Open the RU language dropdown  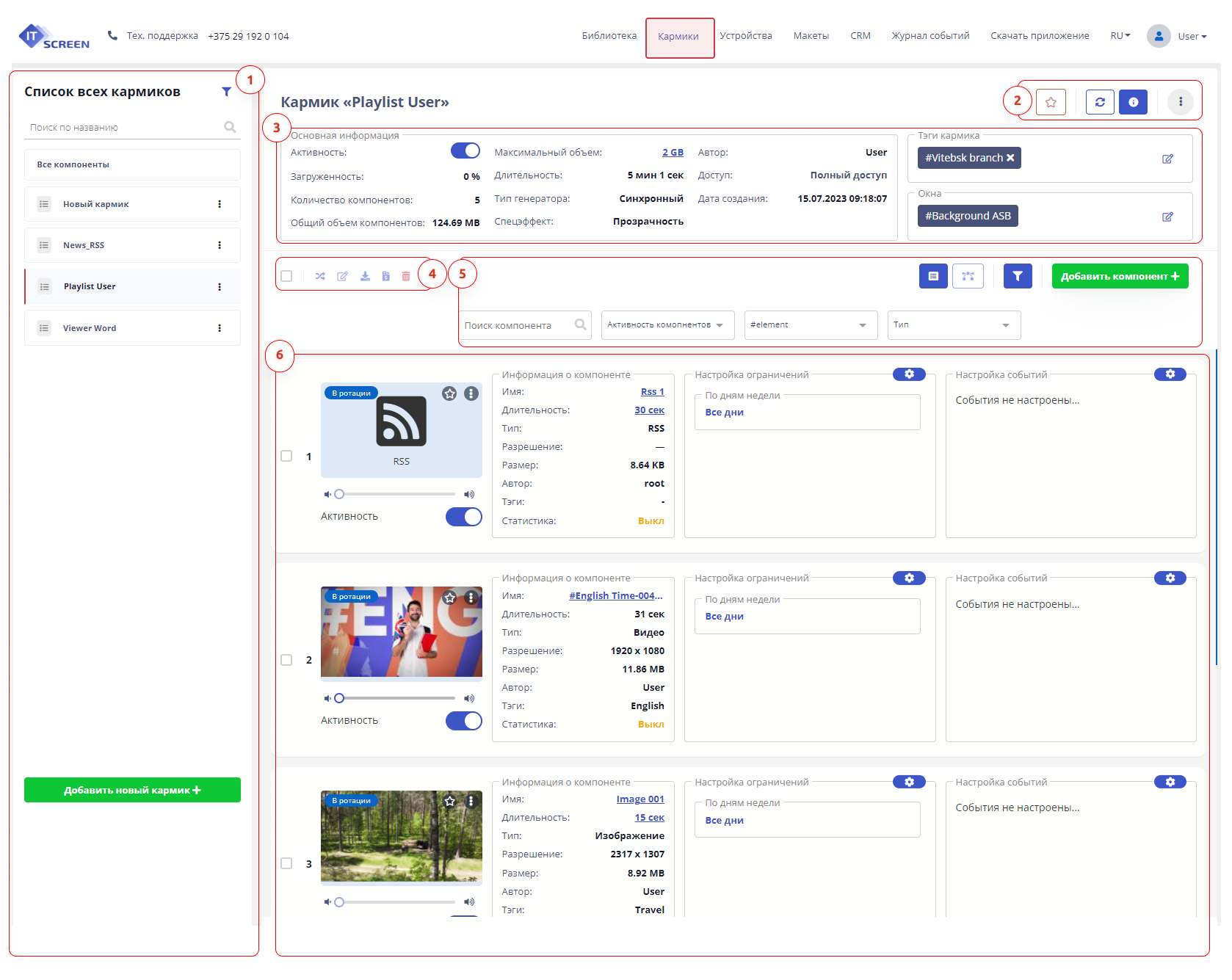coord(1120,36)
